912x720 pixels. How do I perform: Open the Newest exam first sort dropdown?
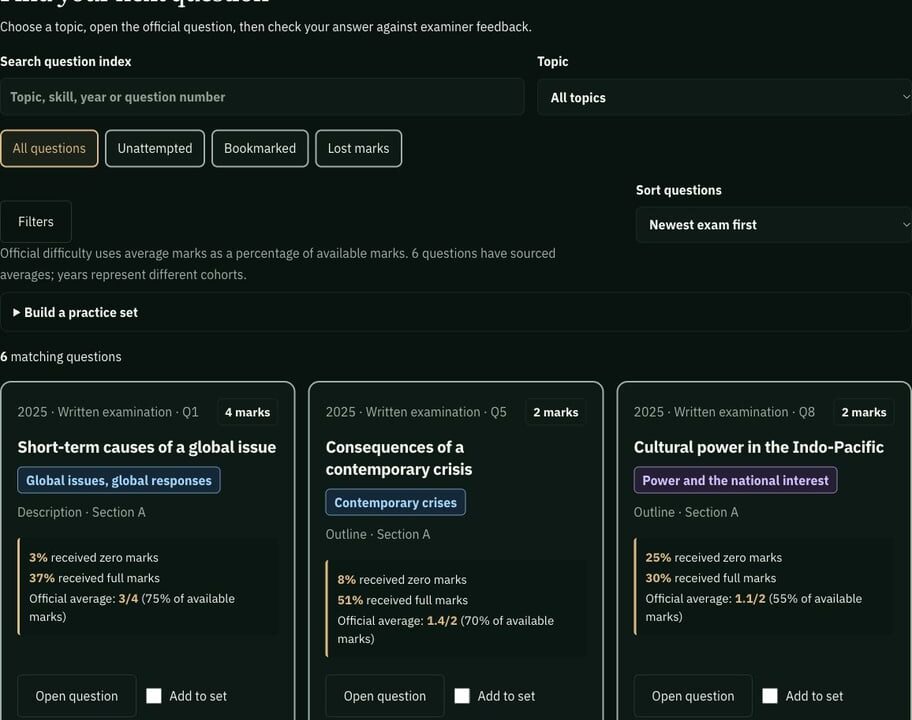[x=774, y=224]
